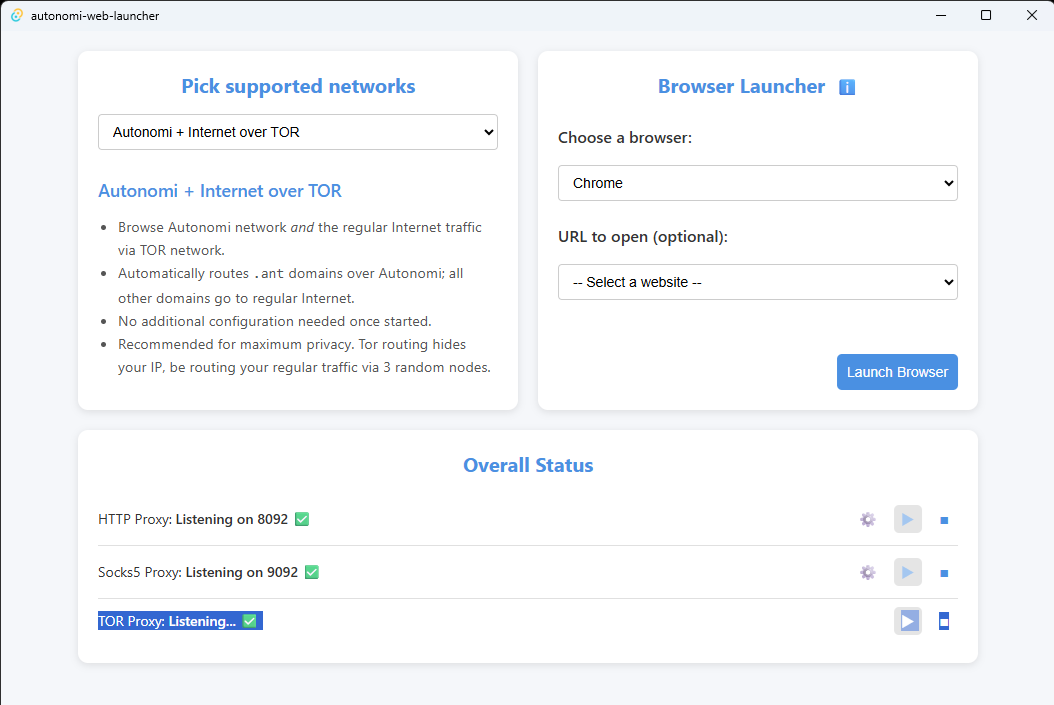Start the HTTP Proxy with play button
The height and width of the screenshot is (705, 1054).
click(907, 520)
